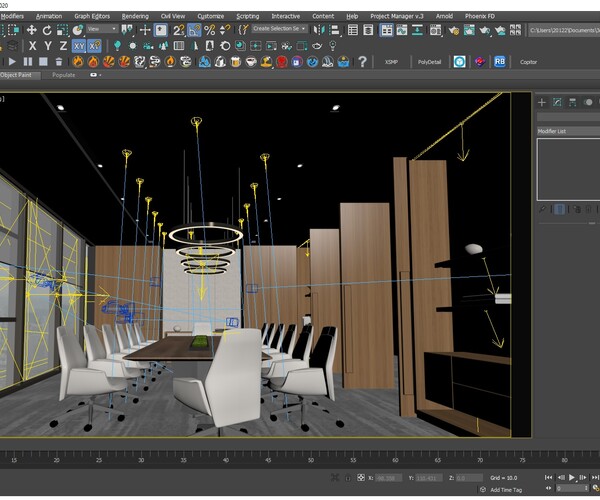Open the Phoenix FD menu
The height and width of the screenshot is (500, 600).
[482, 16]
